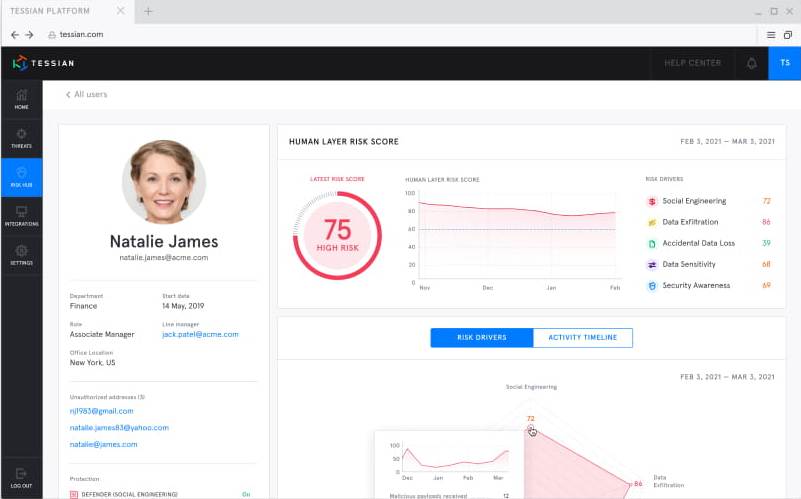Open the notifications bell icon
This screenshot has width=801, height=499.
(x=752, y=63)
